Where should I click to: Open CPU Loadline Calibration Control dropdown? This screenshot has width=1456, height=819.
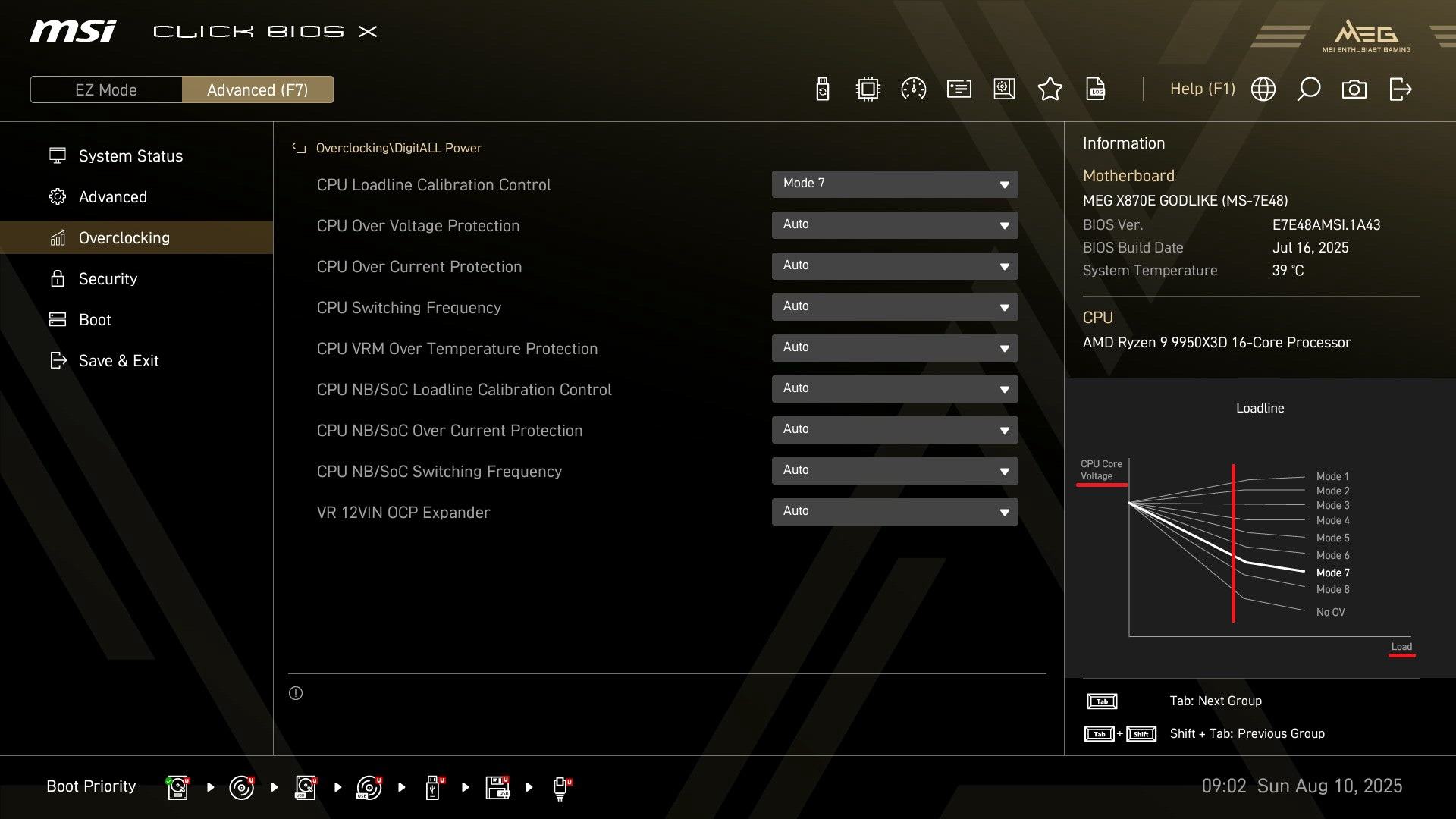[894, 184]
